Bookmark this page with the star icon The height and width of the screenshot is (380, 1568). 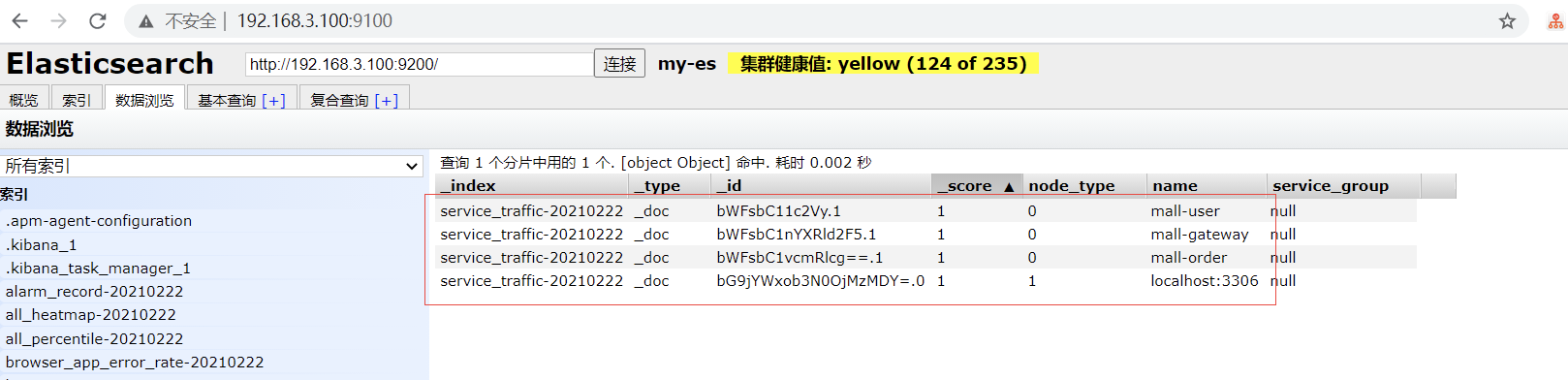tap(1507, 20)
